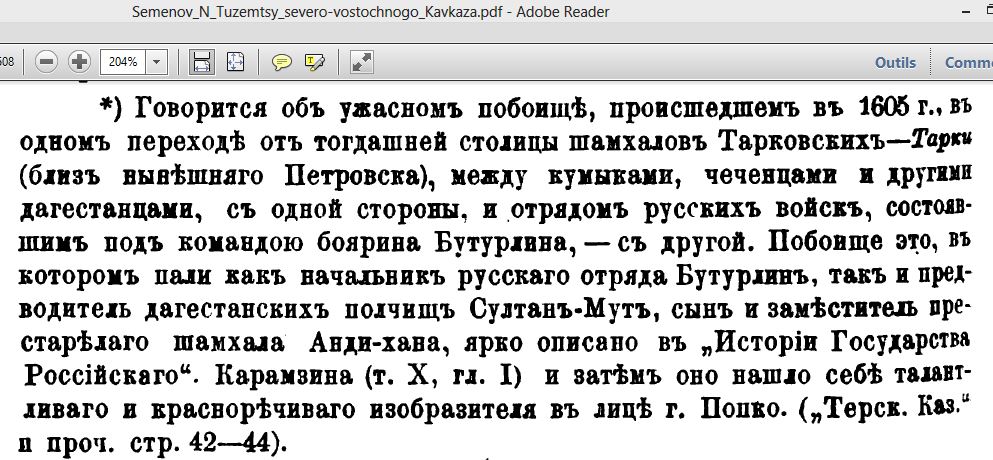Open the Outils panel

click(895, 62)
